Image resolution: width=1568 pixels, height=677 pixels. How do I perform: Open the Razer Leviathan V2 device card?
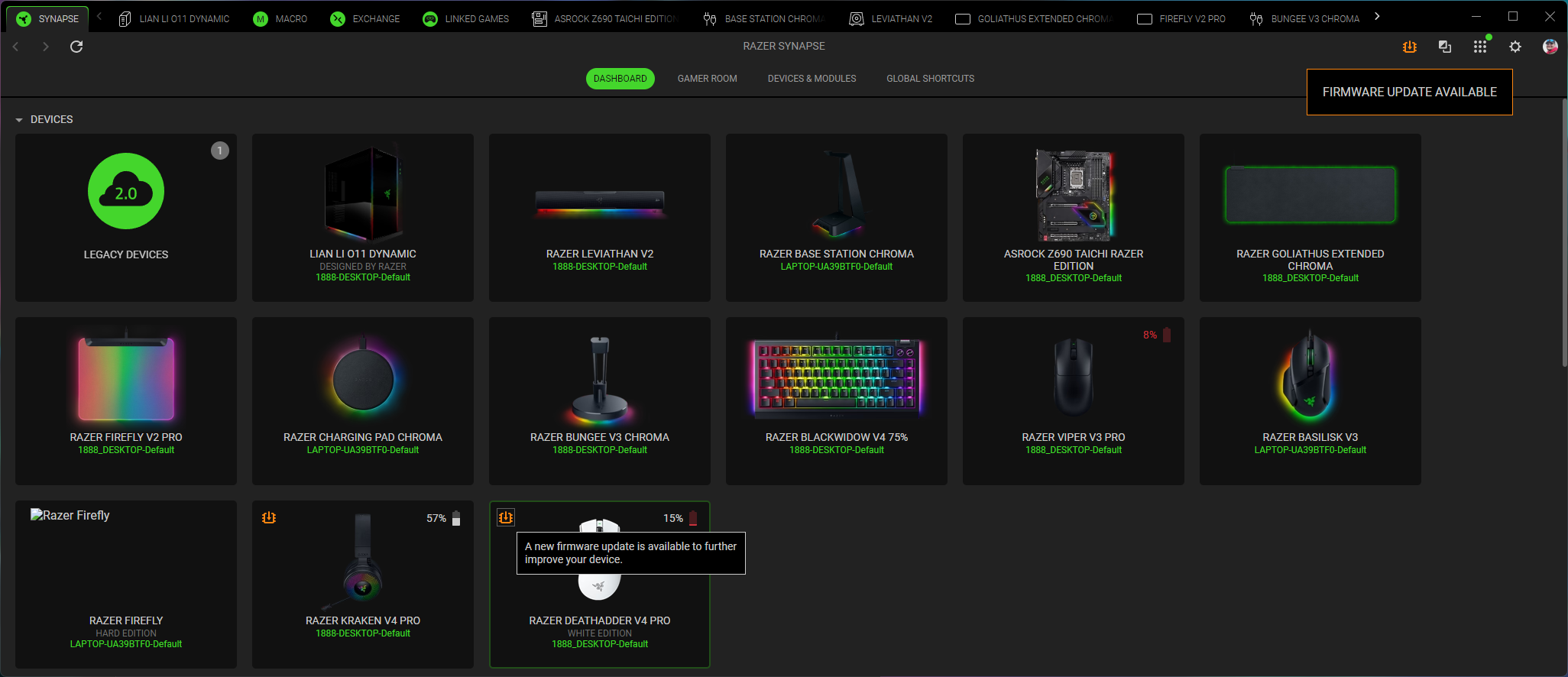point(600,218)
